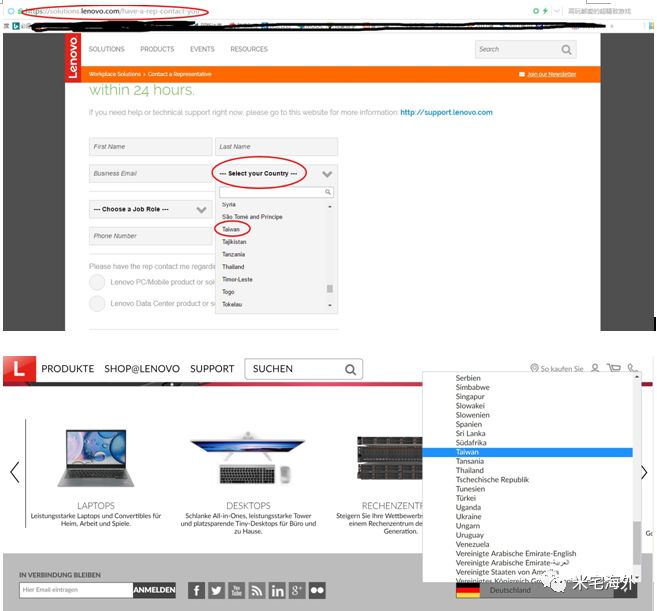Screen dimensions: 657x611
Task: Open the PRODUCTS menu
Action: 157,49
